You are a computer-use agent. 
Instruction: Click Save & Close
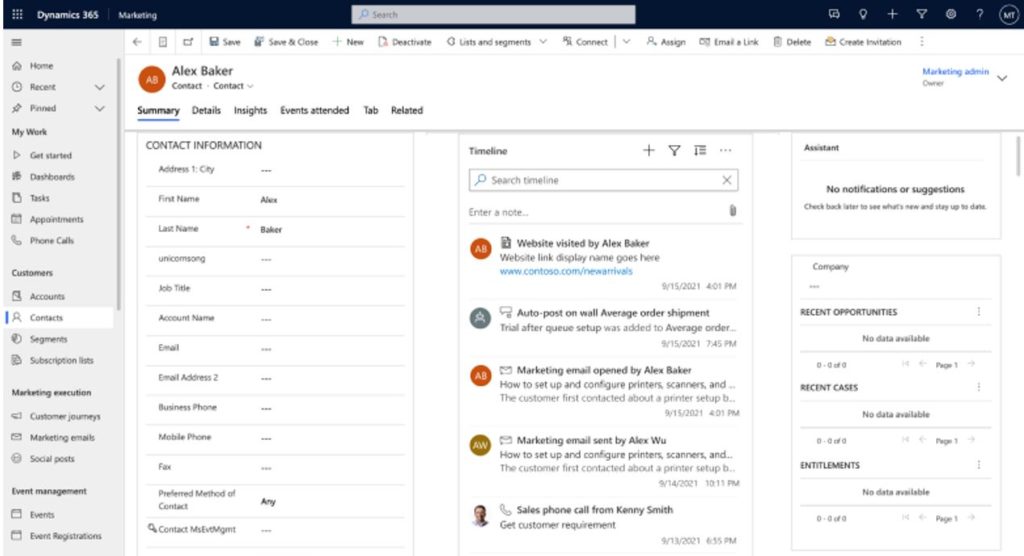286,42
